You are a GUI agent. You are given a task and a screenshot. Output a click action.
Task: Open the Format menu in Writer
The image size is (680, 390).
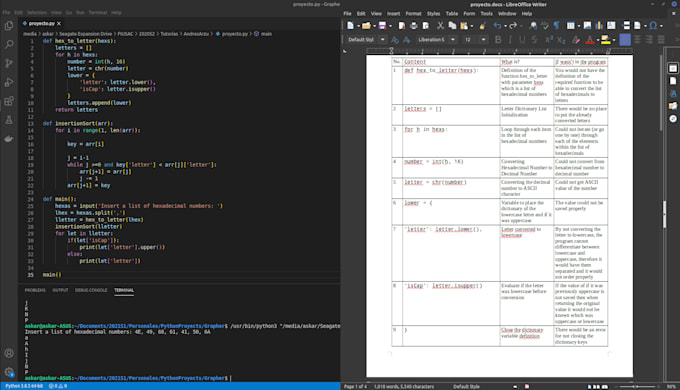coord(413,13)
